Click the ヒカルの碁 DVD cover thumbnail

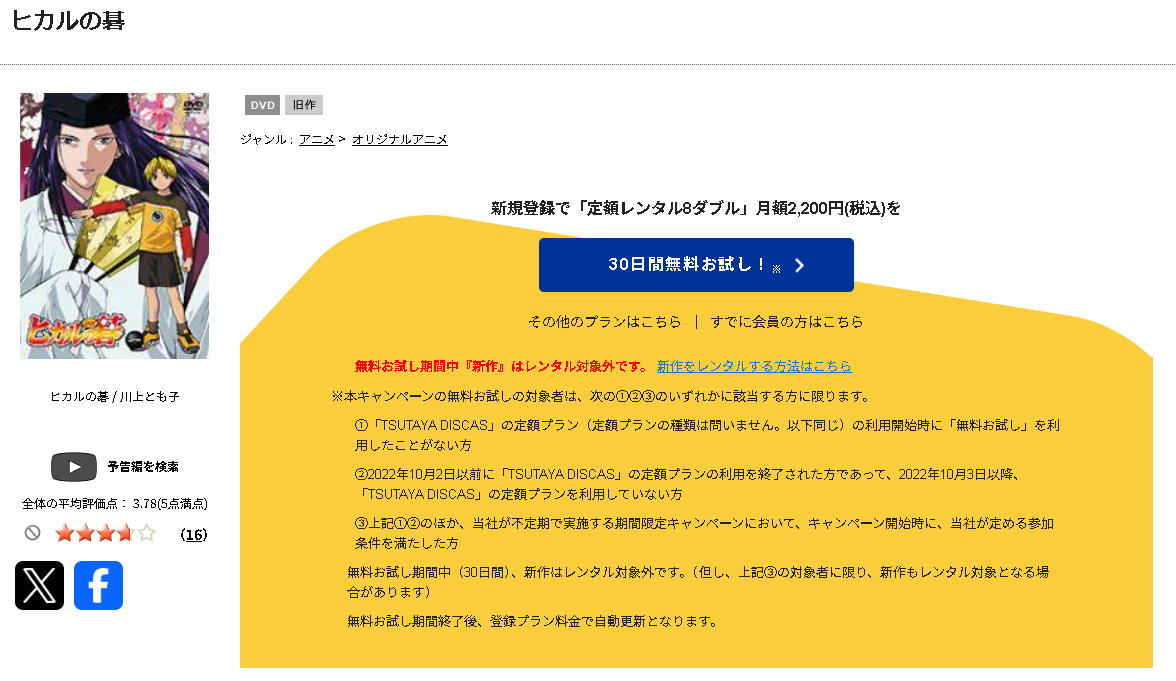[x=115, y=226]
